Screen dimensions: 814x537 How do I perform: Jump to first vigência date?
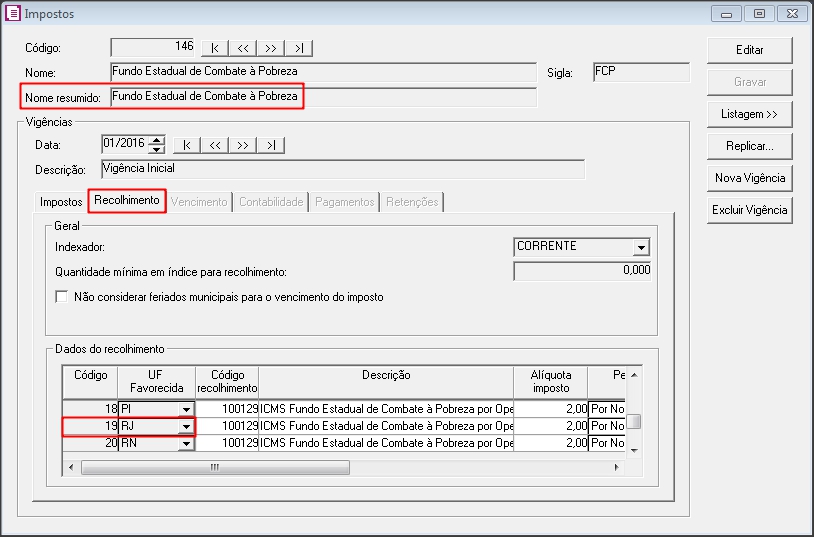point(187,145)
